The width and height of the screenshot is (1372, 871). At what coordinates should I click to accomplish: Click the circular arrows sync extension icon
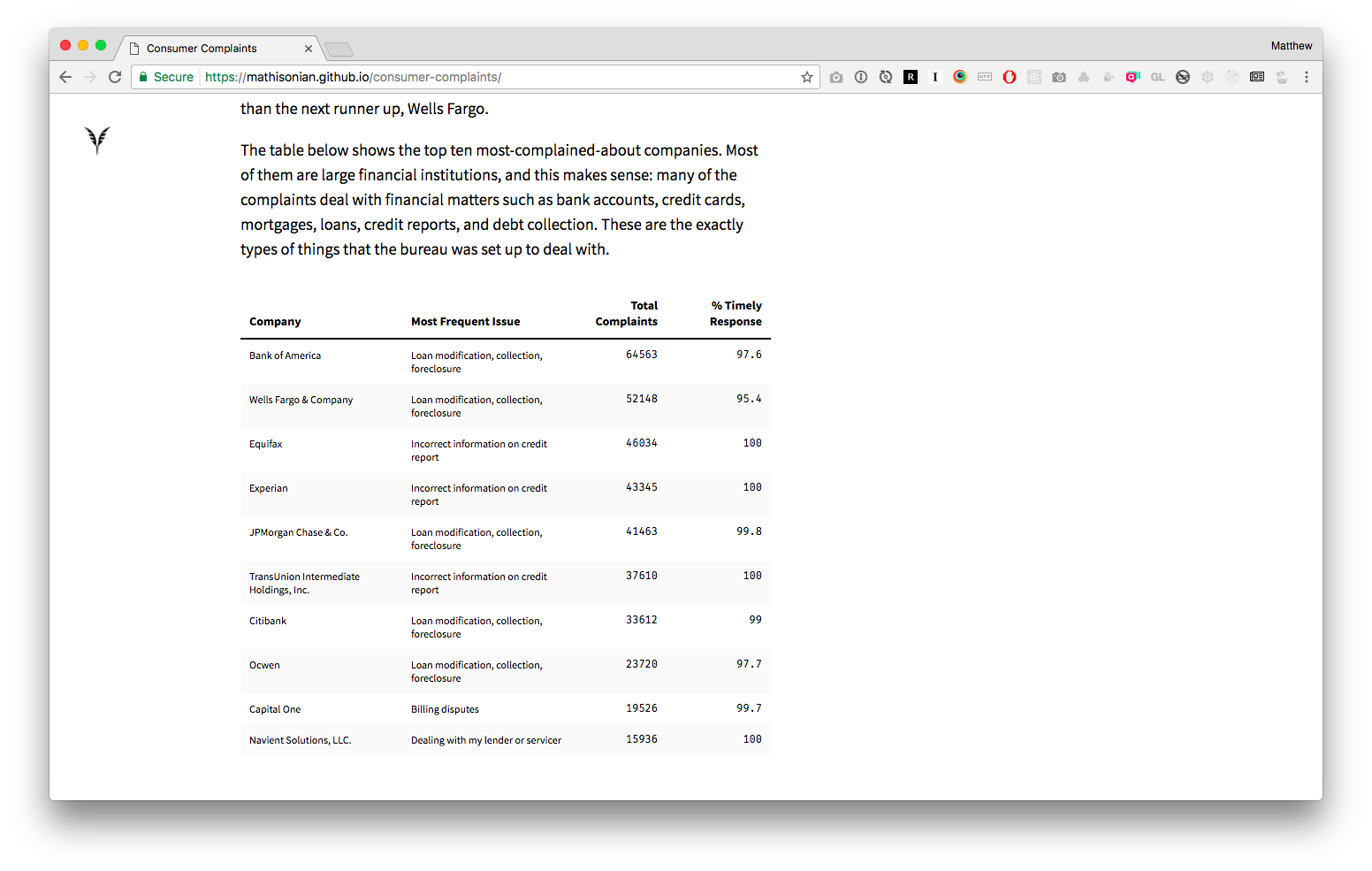click(x=886, y=77)
